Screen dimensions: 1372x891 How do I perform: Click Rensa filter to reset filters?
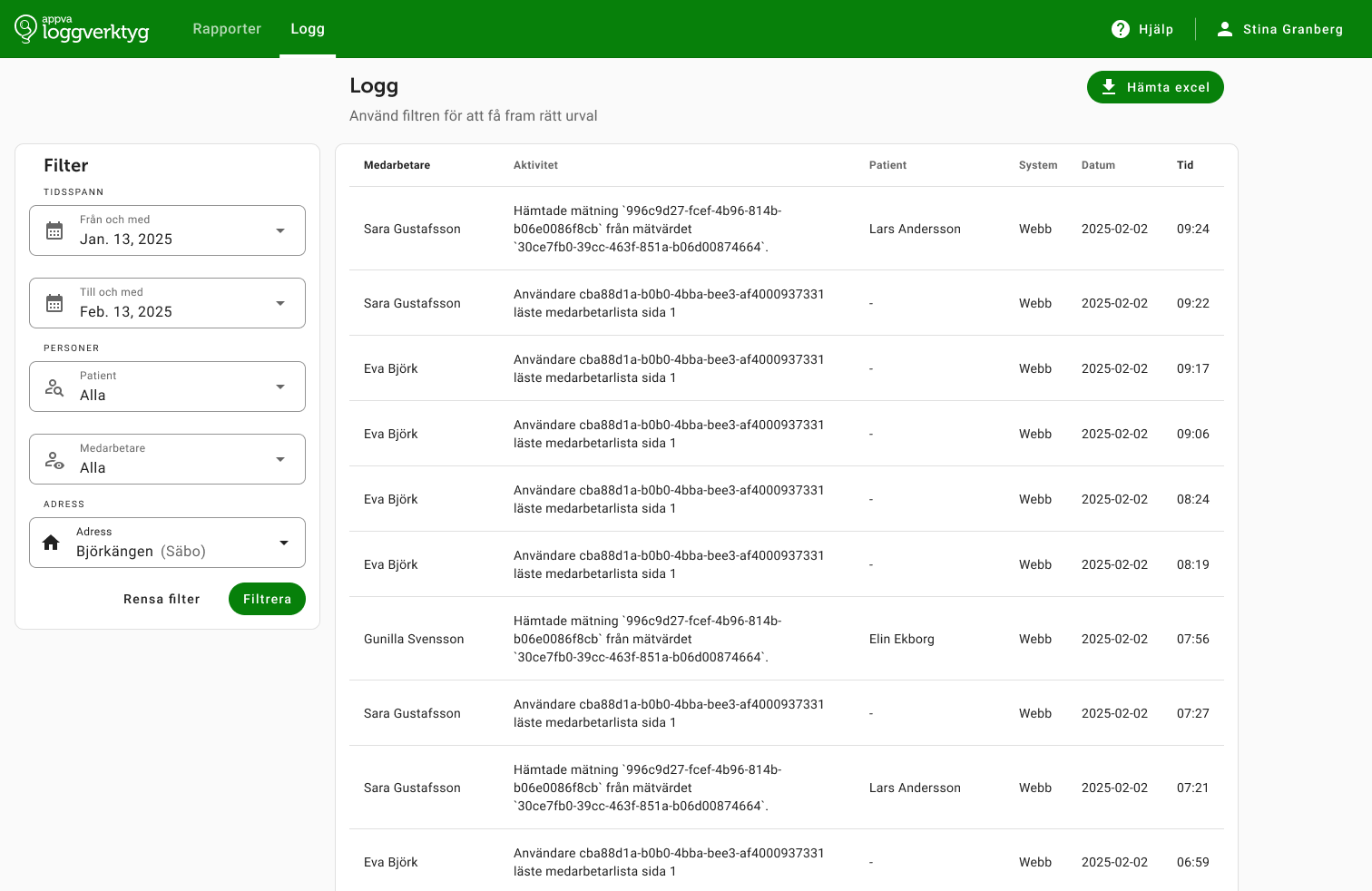click(162, 599)
